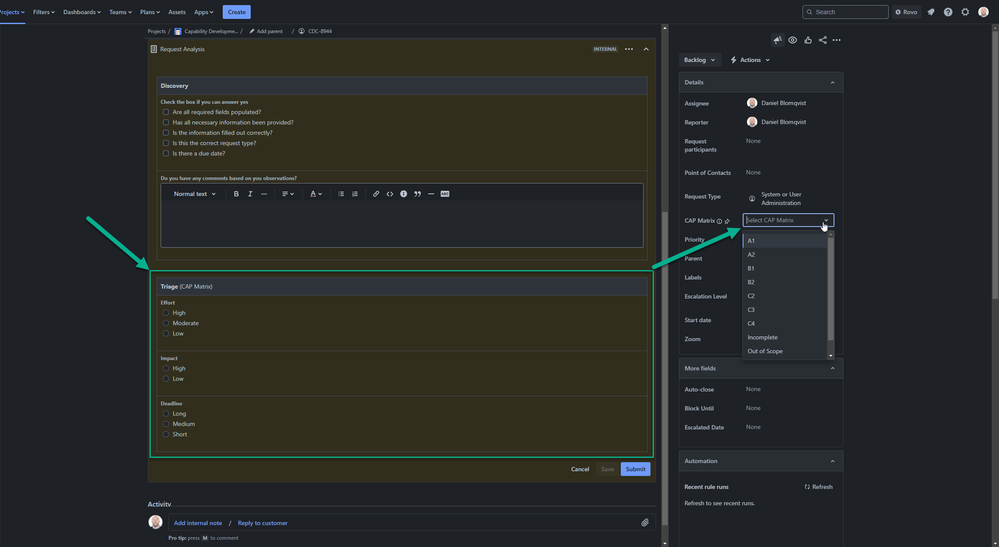The height and width of the screenshot is (547, 999).
Task: Open the Teams menu
Action: click(120, 12)
